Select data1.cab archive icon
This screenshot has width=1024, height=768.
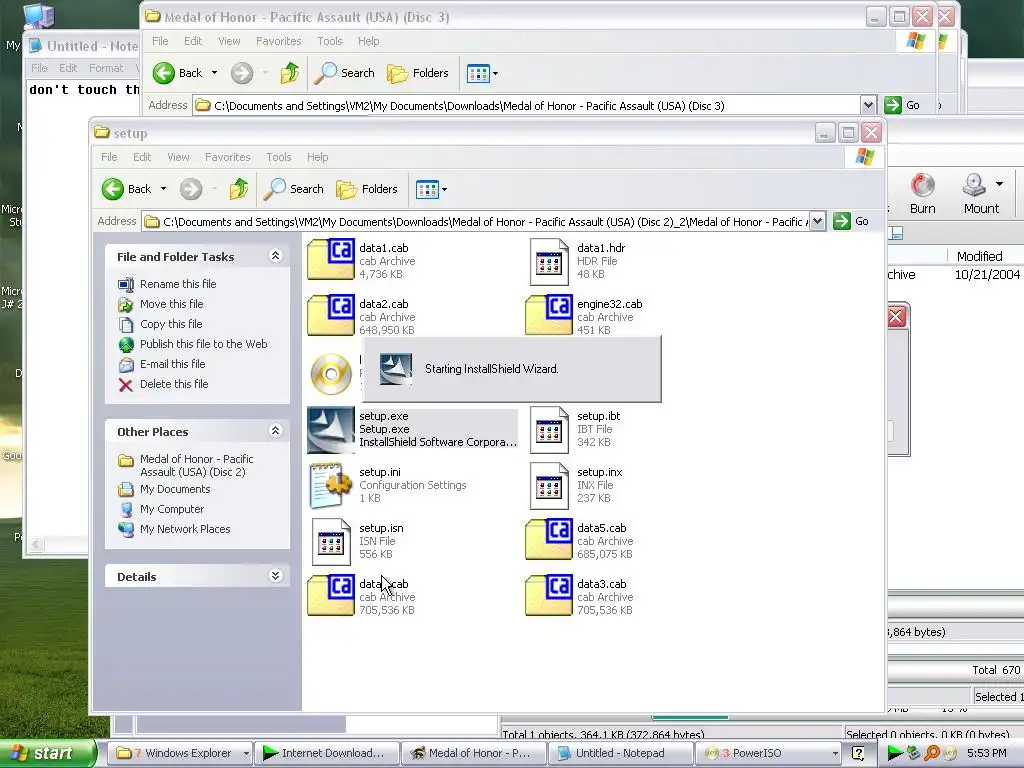tap(331, 259)
